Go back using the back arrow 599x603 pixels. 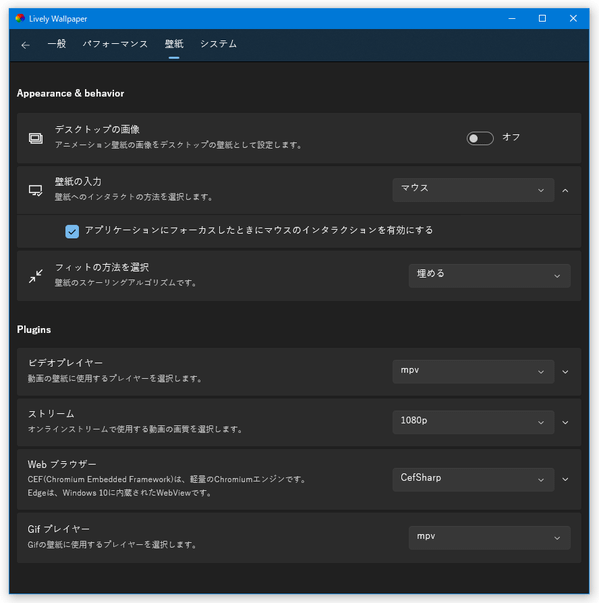point(25,45)
